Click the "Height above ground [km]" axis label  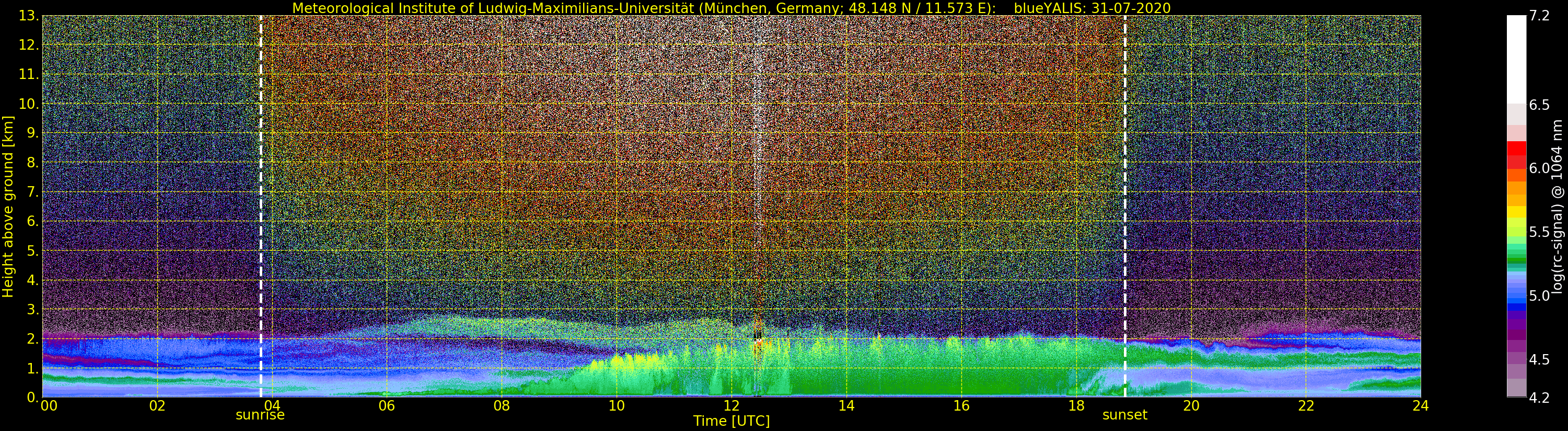(x=8, y=206)
